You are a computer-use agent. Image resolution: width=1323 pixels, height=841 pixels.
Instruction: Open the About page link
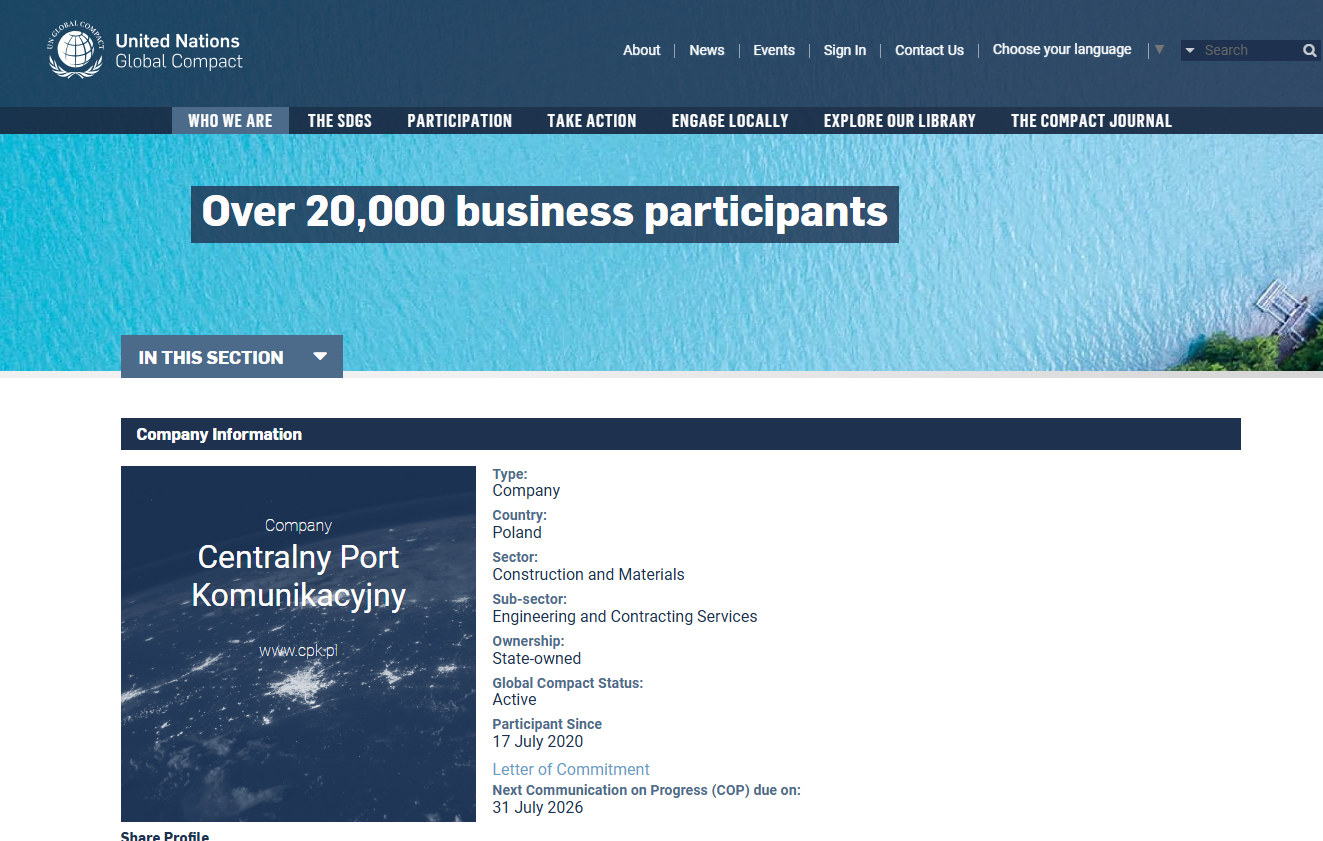641,50
